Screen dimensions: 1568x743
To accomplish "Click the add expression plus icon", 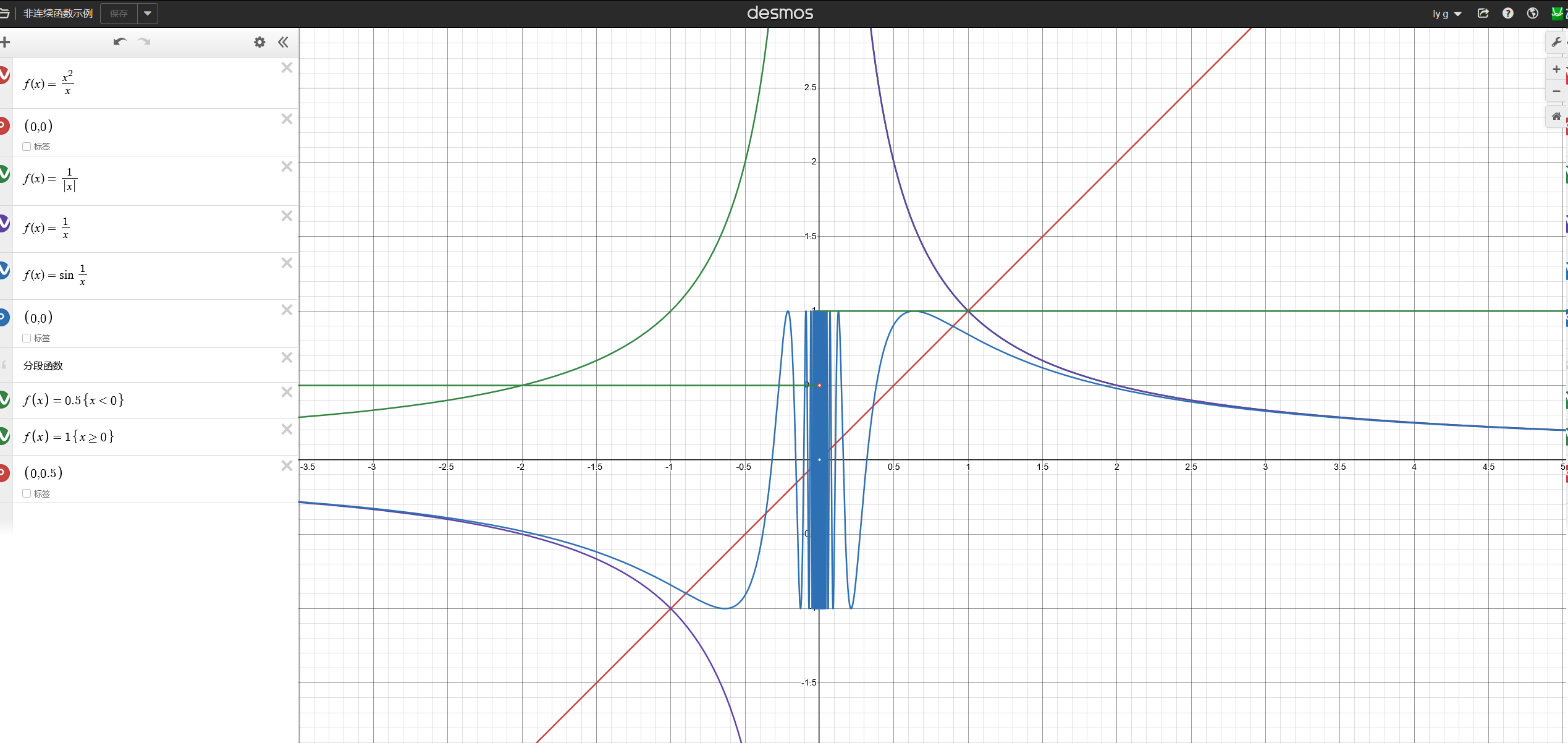I will point(6,42).
